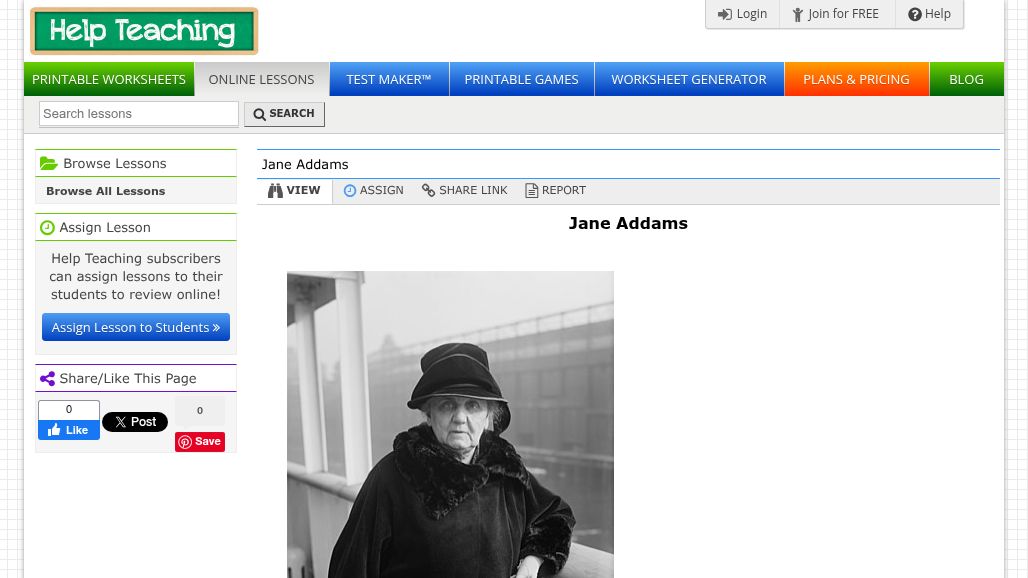Click Share Link option

tap(464, 190)
